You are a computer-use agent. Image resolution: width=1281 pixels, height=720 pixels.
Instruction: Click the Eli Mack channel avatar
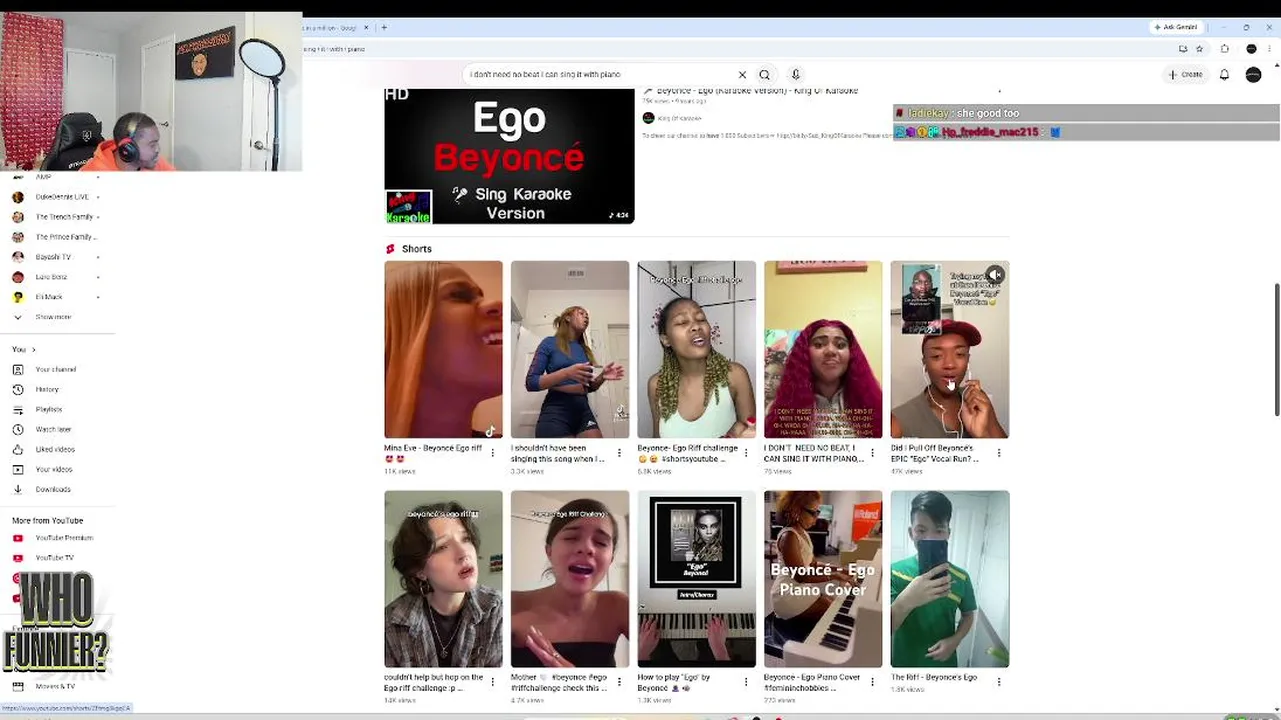(x=17, y=297)
